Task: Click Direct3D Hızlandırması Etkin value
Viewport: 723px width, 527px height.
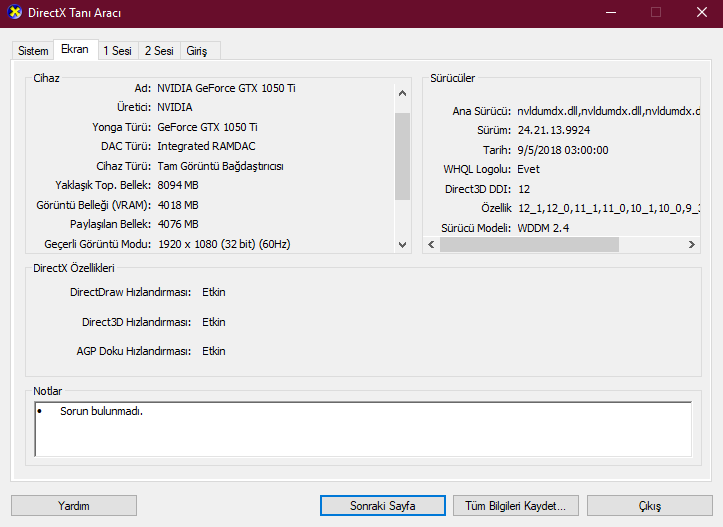Action: tap(214, 322)
